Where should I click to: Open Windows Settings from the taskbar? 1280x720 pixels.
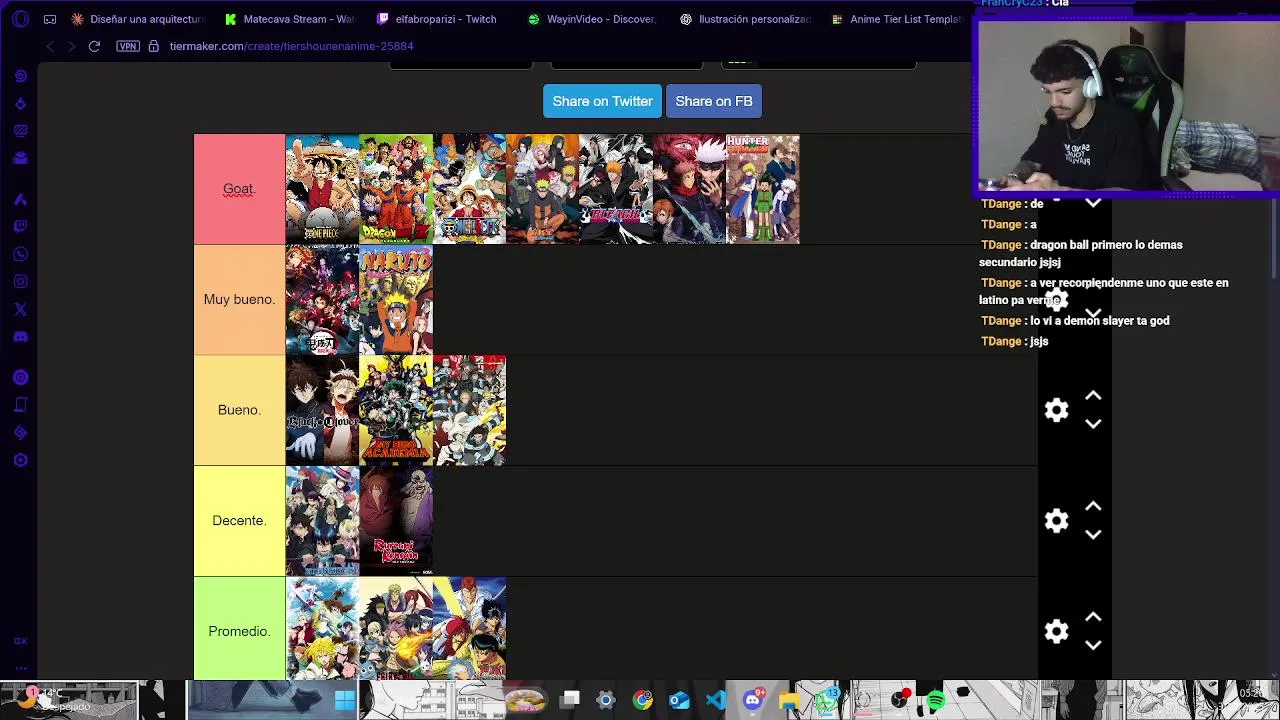tap(606, 700)
